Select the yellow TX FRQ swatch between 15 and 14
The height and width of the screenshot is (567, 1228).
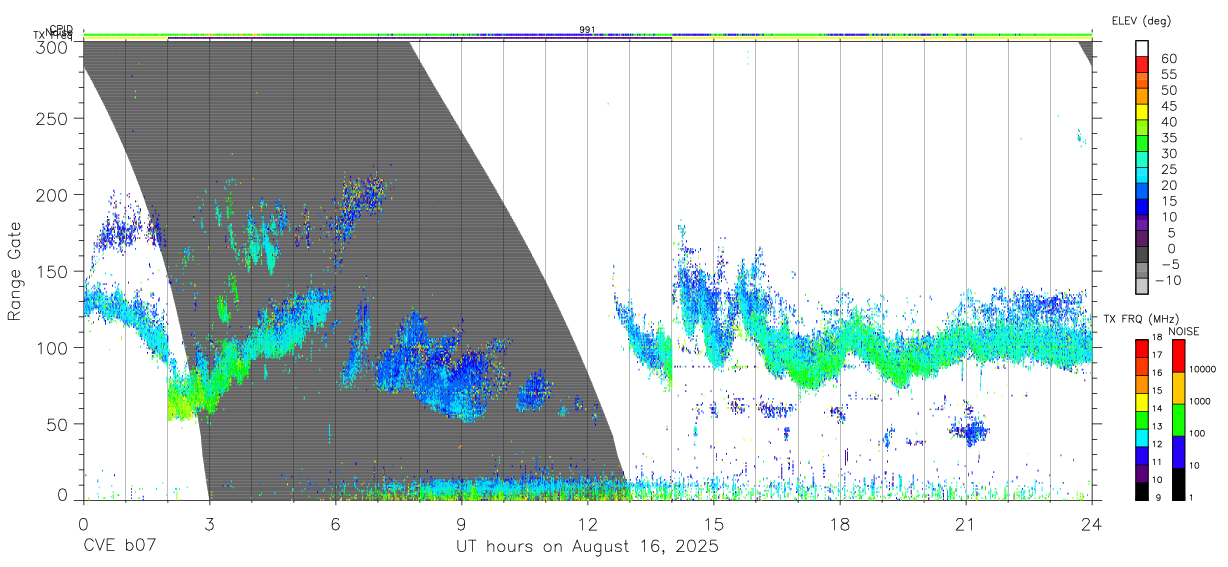(1142, 401)
